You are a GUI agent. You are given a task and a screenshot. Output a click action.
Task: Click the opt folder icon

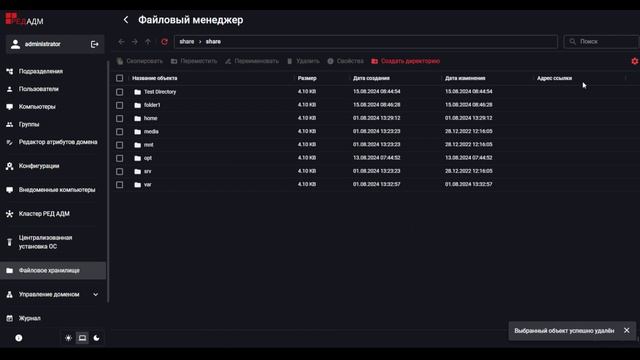click(x=138, y=158)
